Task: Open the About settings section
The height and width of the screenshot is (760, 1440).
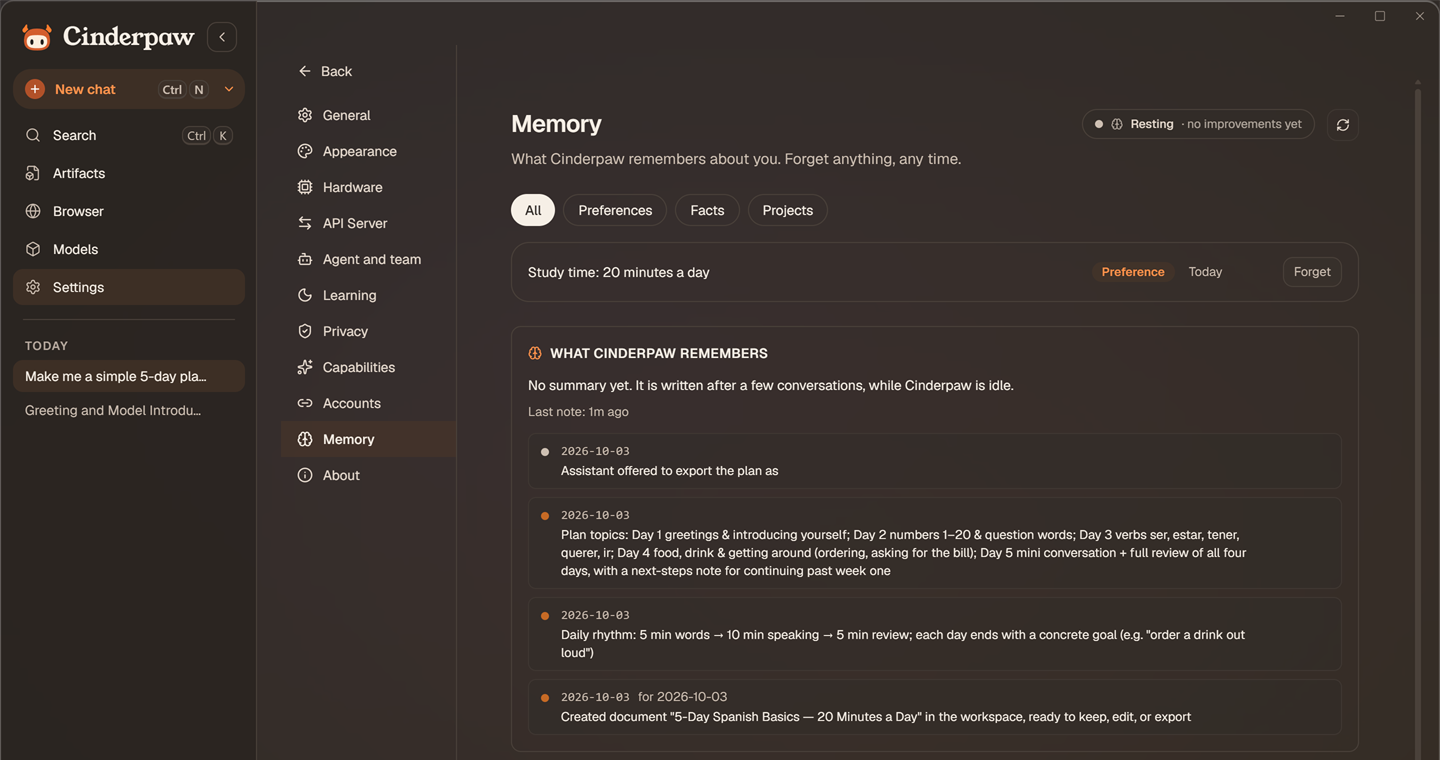Action: point(368,475)
